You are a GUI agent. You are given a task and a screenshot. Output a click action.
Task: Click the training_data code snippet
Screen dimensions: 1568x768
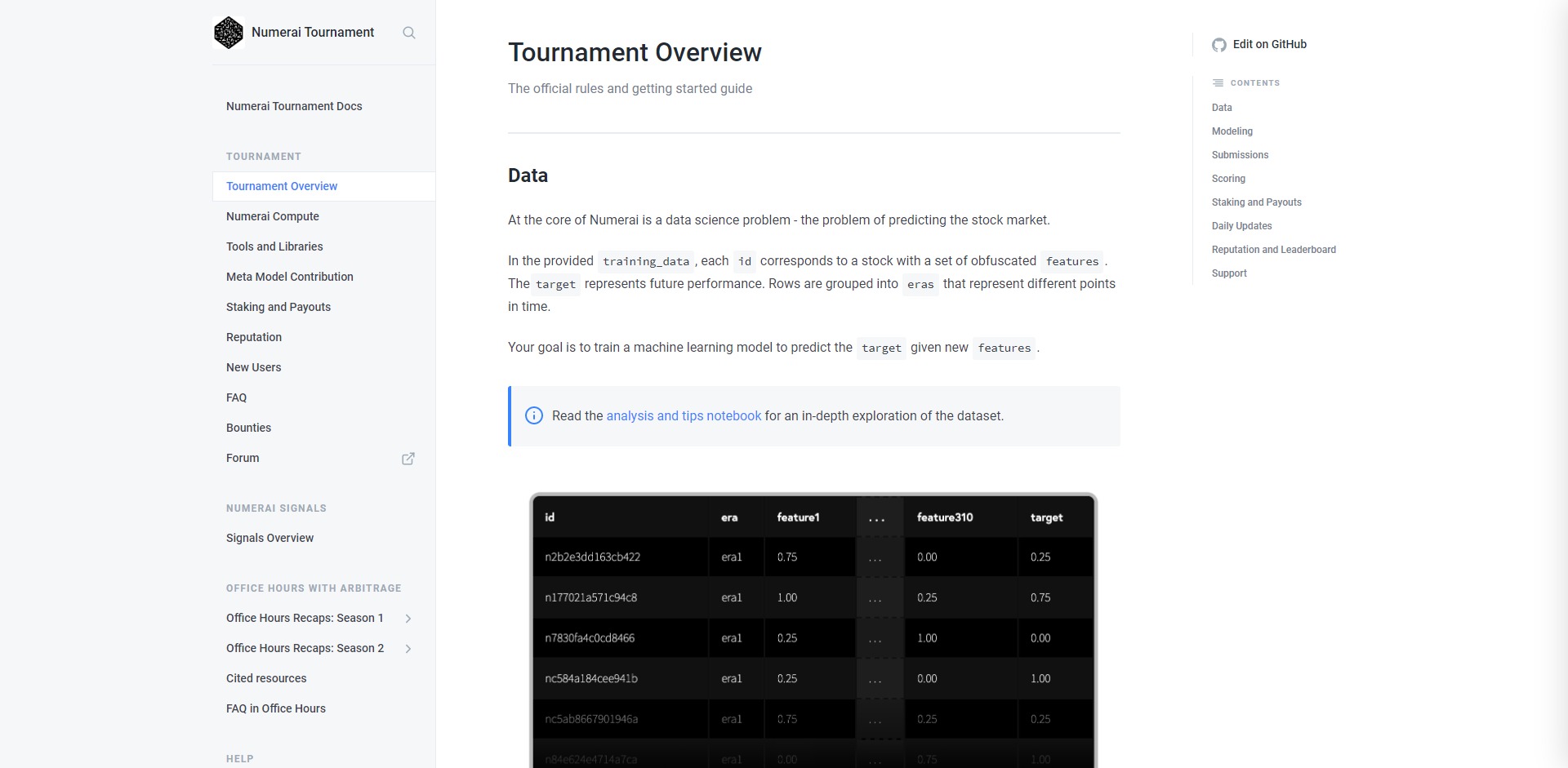pos(646,261)
